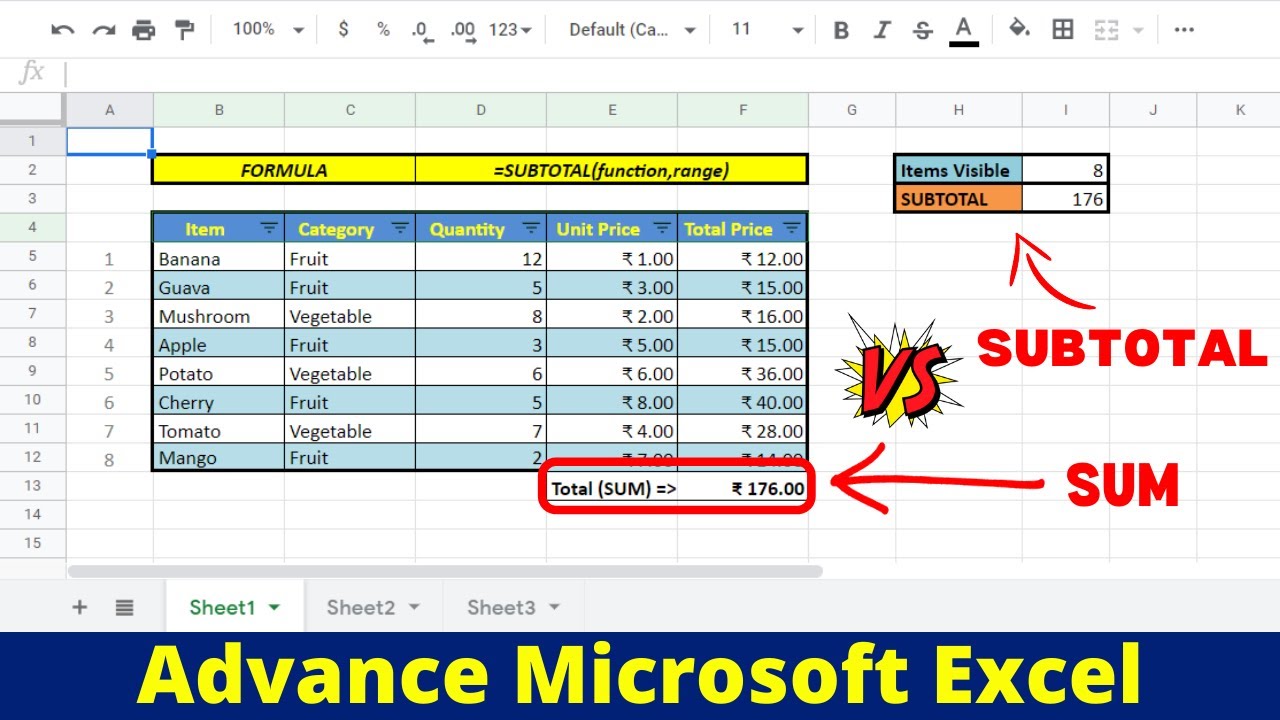Viewport: 1280px width, 720px height.
Task: Click the formula bar input
Action: [x=670, y=73]
